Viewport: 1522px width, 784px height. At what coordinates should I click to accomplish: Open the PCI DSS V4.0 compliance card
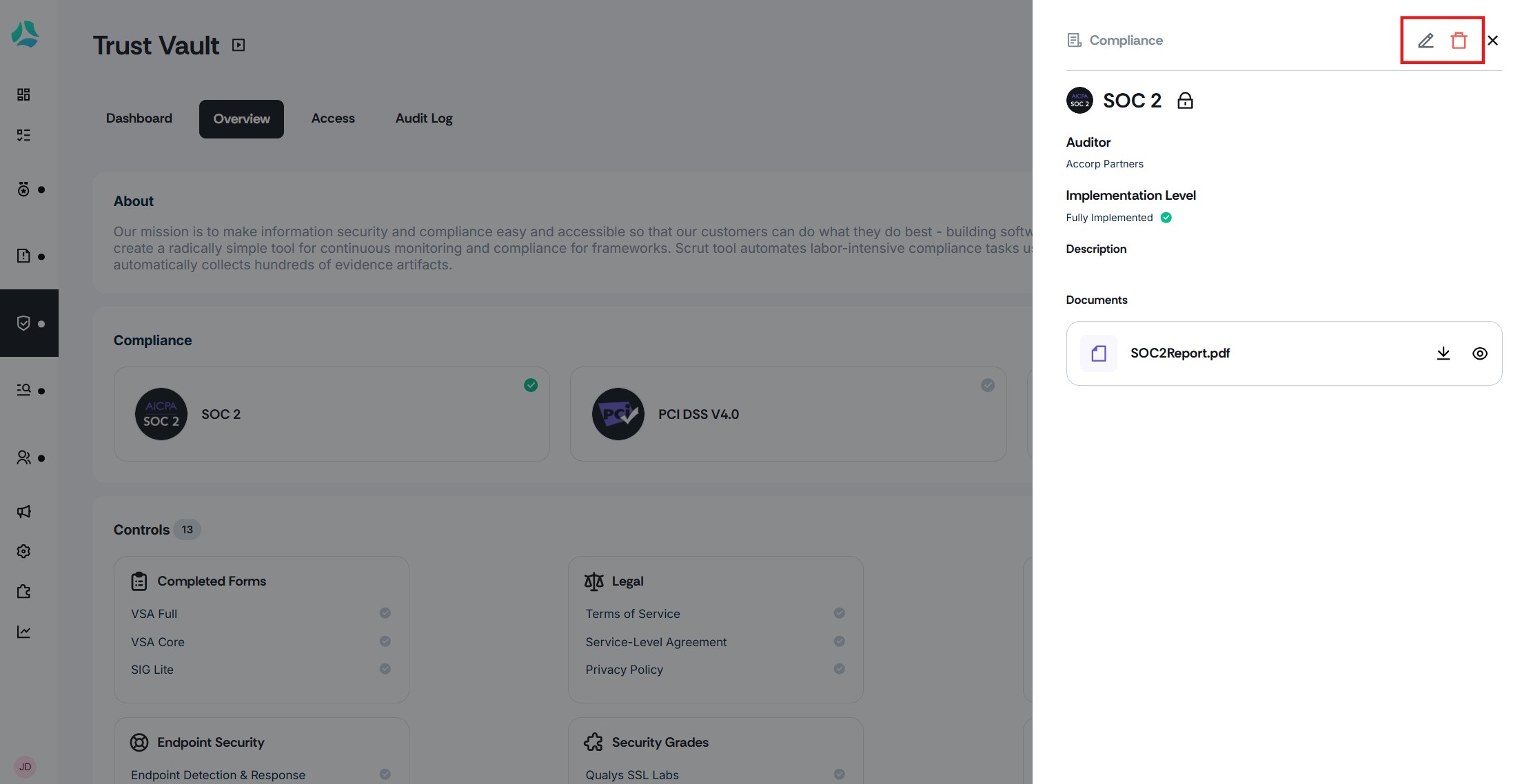[788, 414]
